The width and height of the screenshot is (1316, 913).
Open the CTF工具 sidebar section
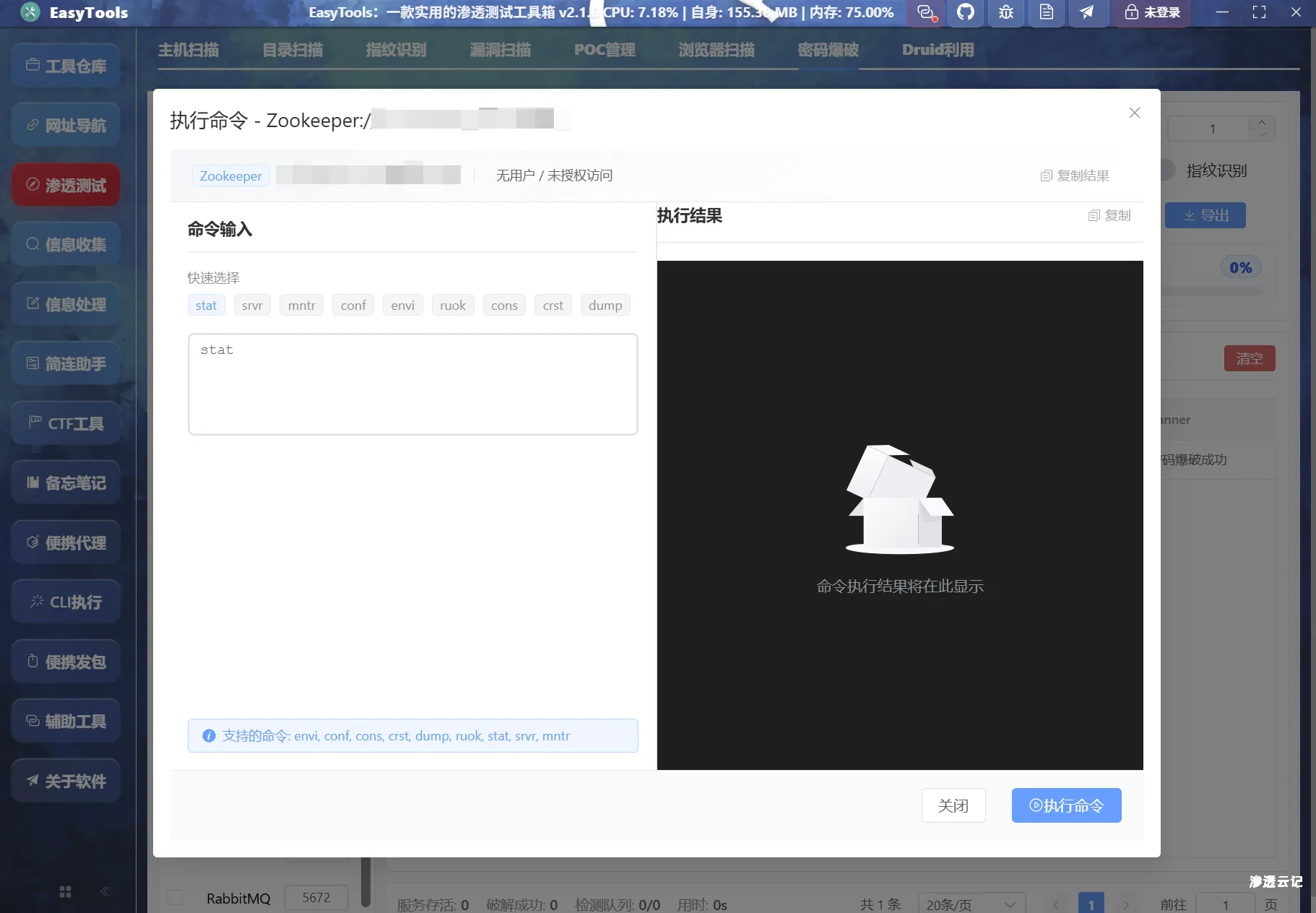[65, 423]
